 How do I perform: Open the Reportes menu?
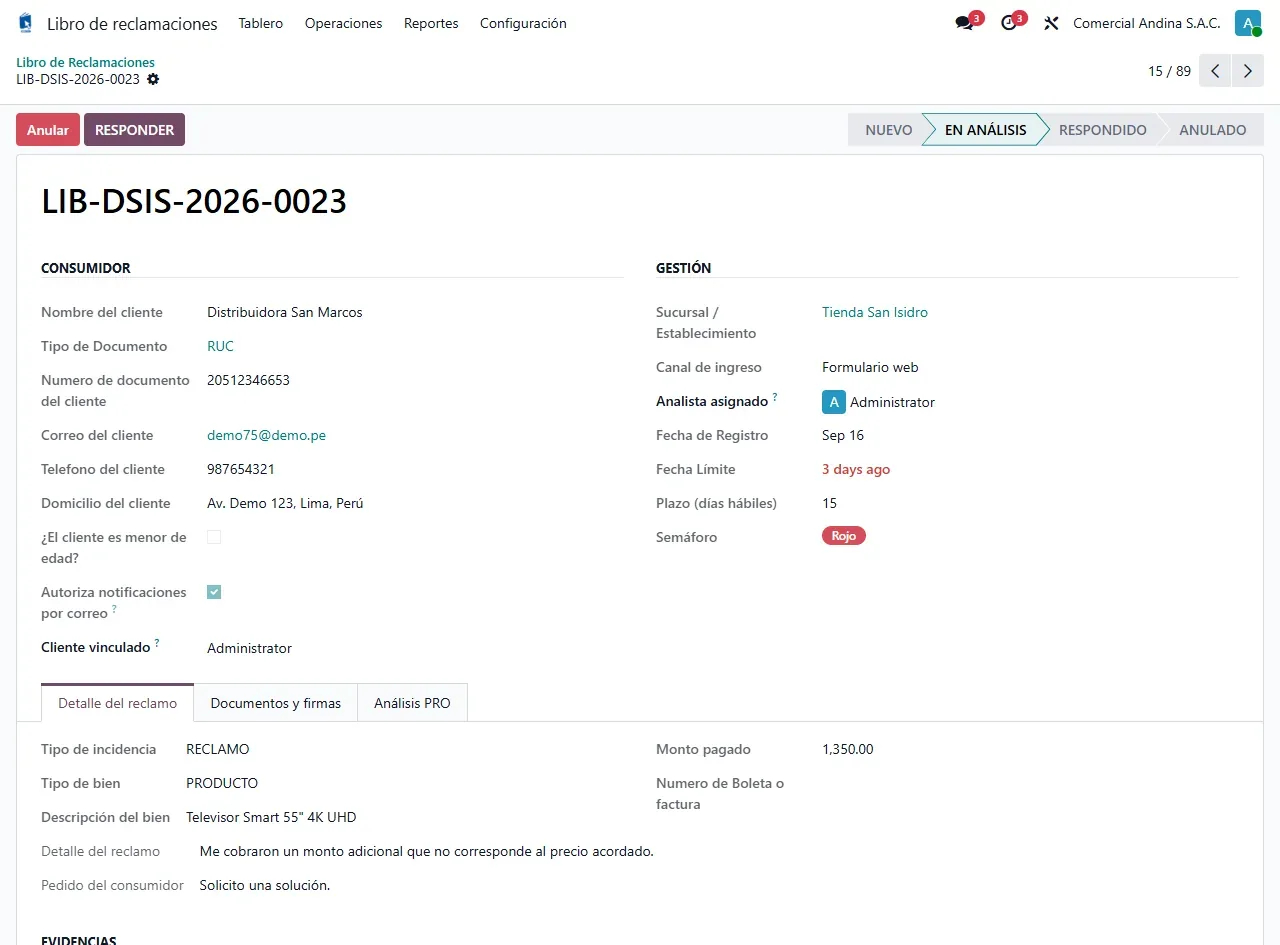(431, 23)
